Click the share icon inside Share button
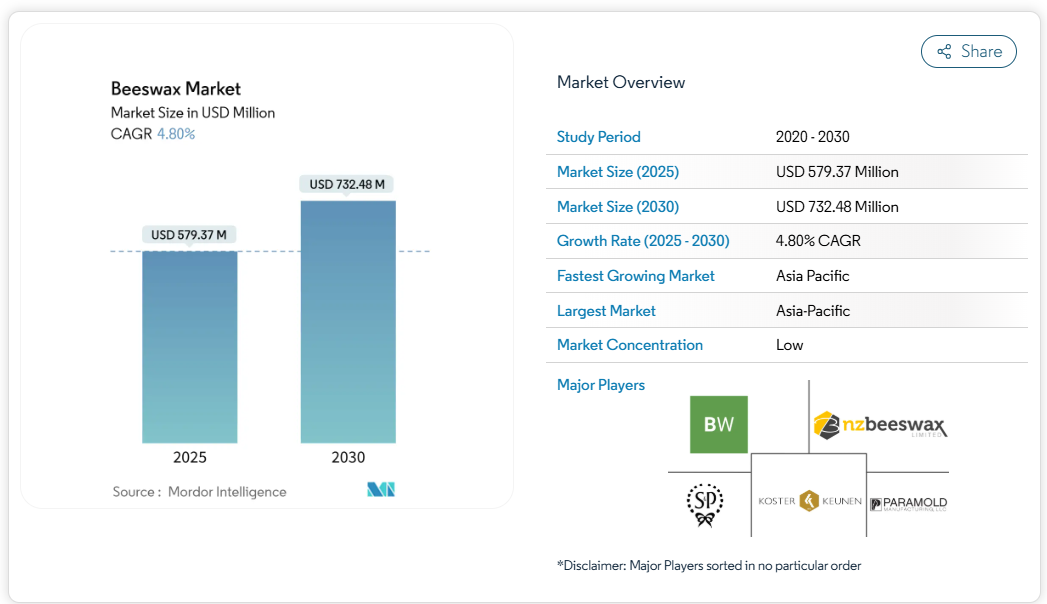Image resolution: width=1047 pixels, height=604 pixels. [x=944, y=52]
